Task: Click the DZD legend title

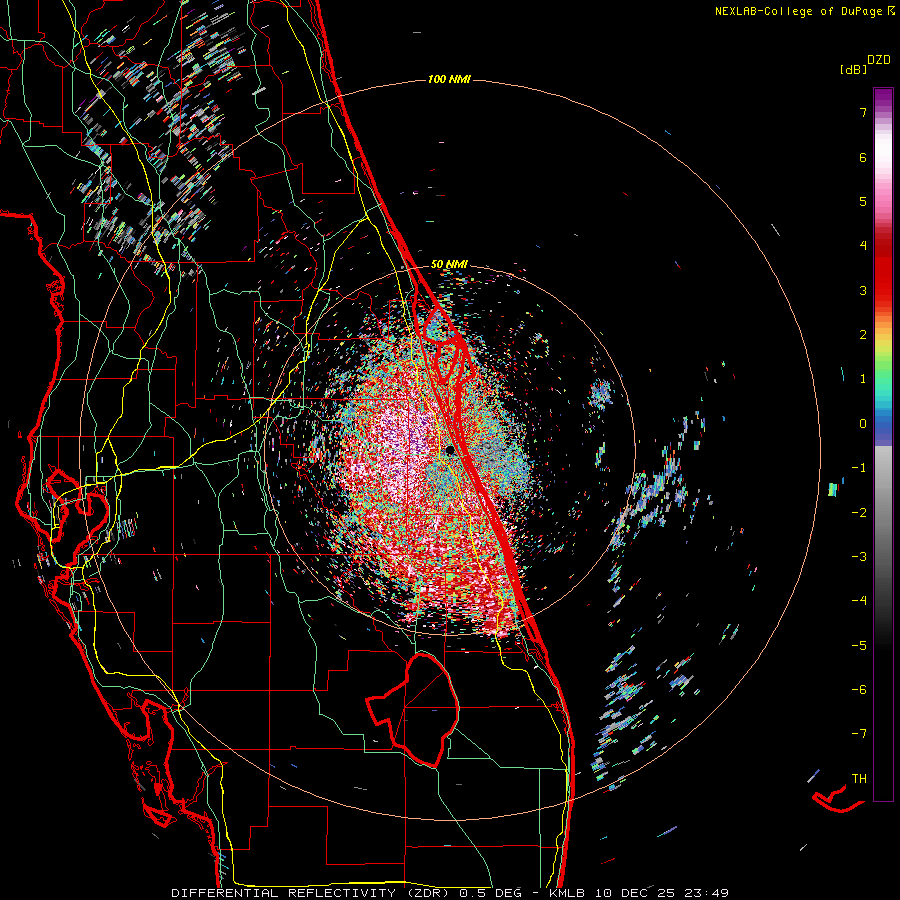Action: point(879,60)
